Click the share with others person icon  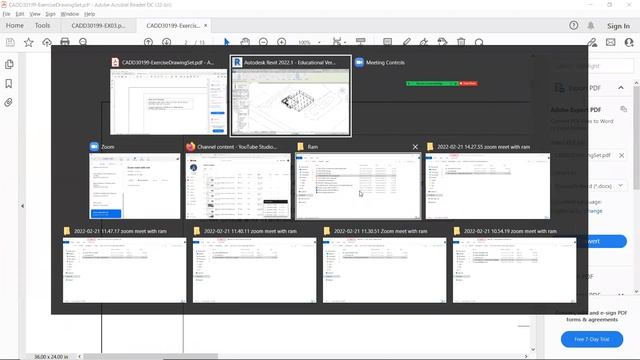[x=629, y=42]
